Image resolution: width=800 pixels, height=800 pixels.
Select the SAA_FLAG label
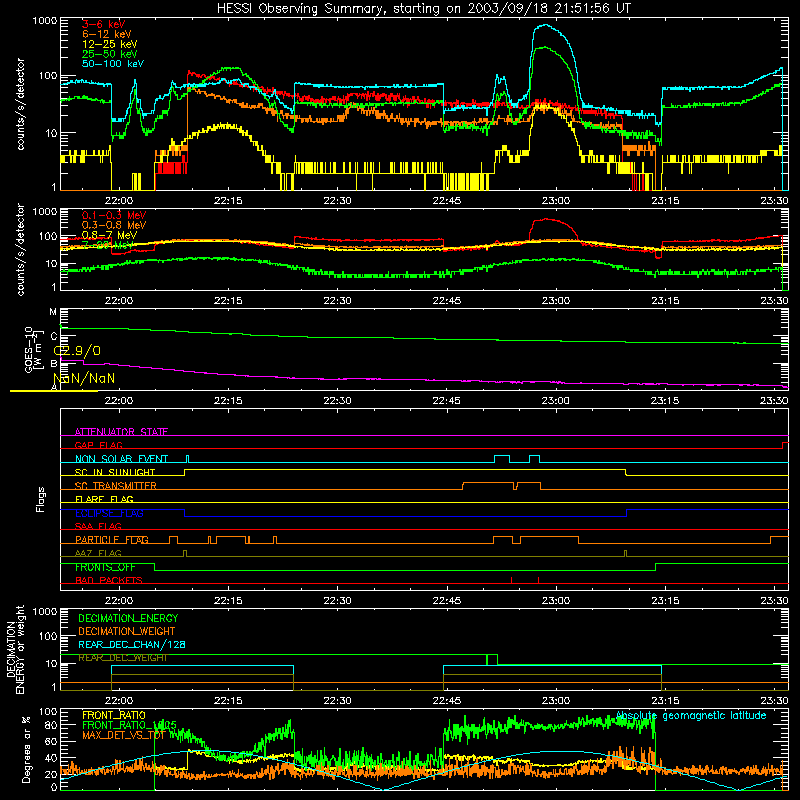point(98,526)
